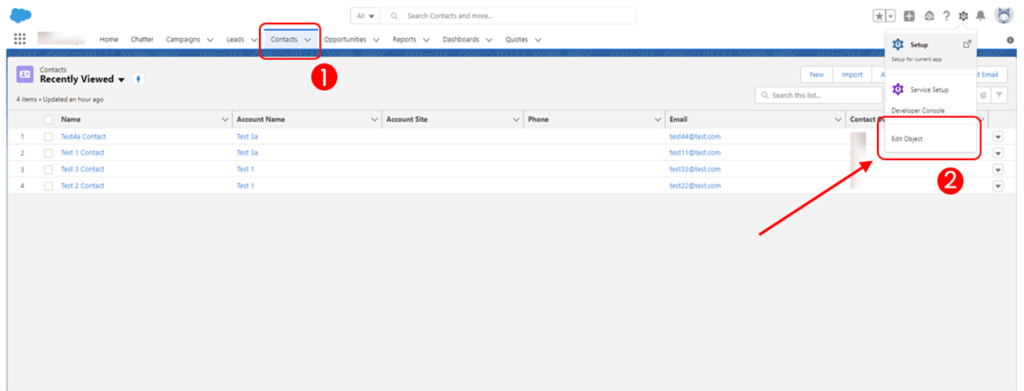1024x391 pixels.
Task: Open row actions for Test 2 Contact
Action: pyautogui.click(x=998, y=186)
